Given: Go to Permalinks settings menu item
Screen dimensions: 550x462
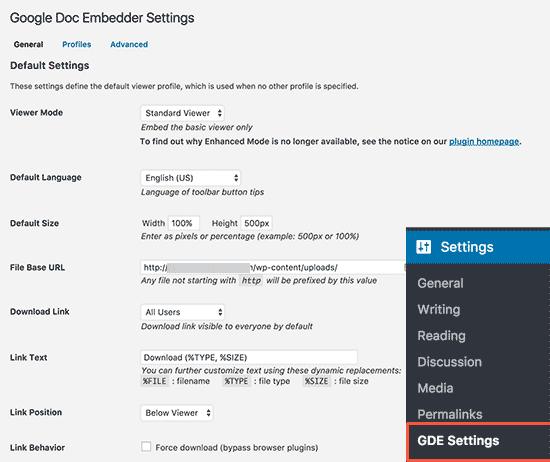Looking at the screenshot, I should click(x=450, y=414).
